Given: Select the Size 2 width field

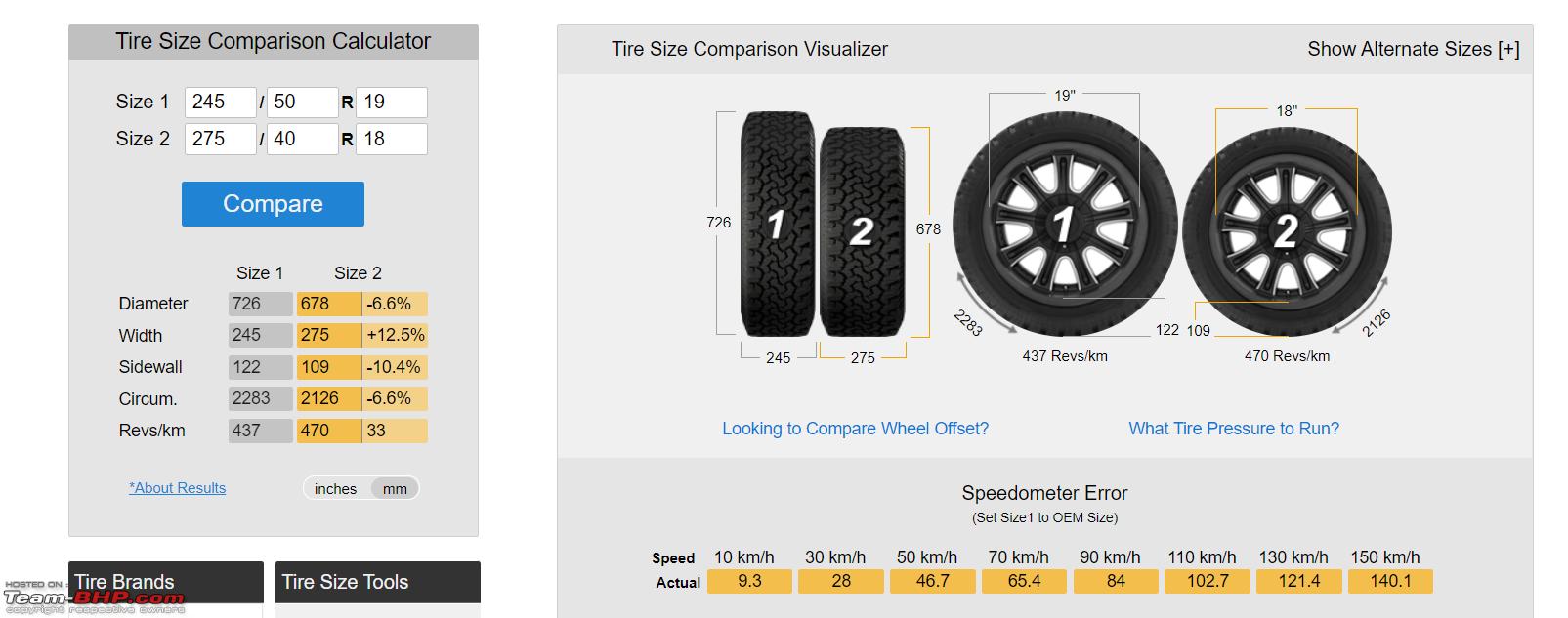Looking at the screenshot, I should pyautogui.click(x=221, y=139).
